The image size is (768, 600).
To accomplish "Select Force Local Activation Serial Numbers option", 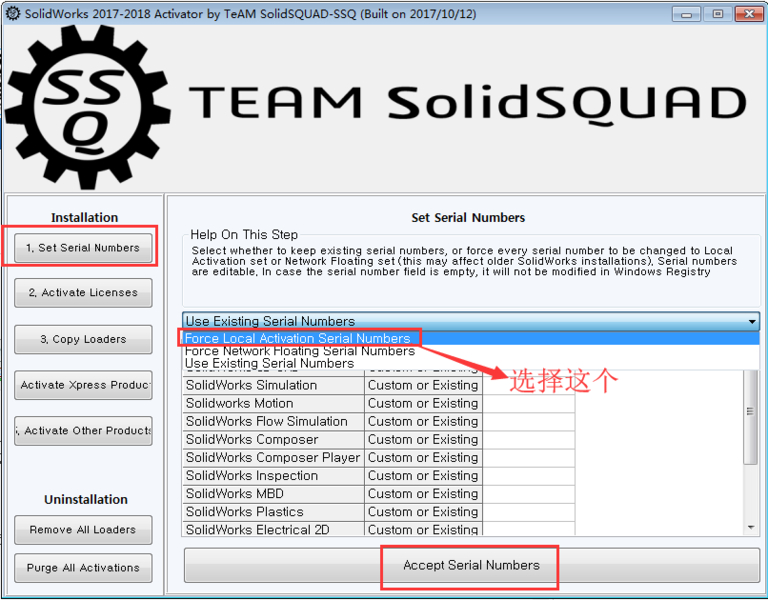I will click(x=471, y=338).
